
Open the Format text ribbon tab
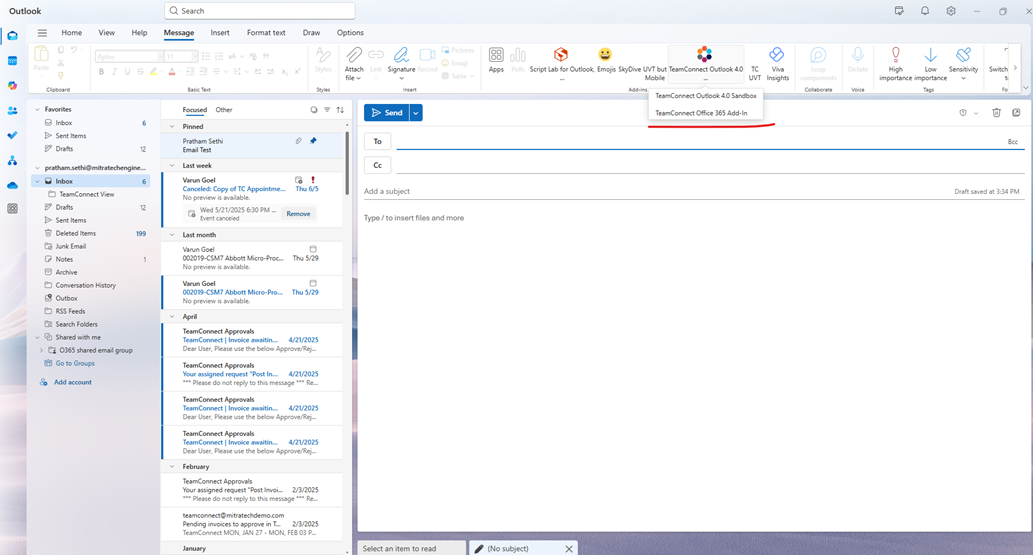click(x=266, y=32)
